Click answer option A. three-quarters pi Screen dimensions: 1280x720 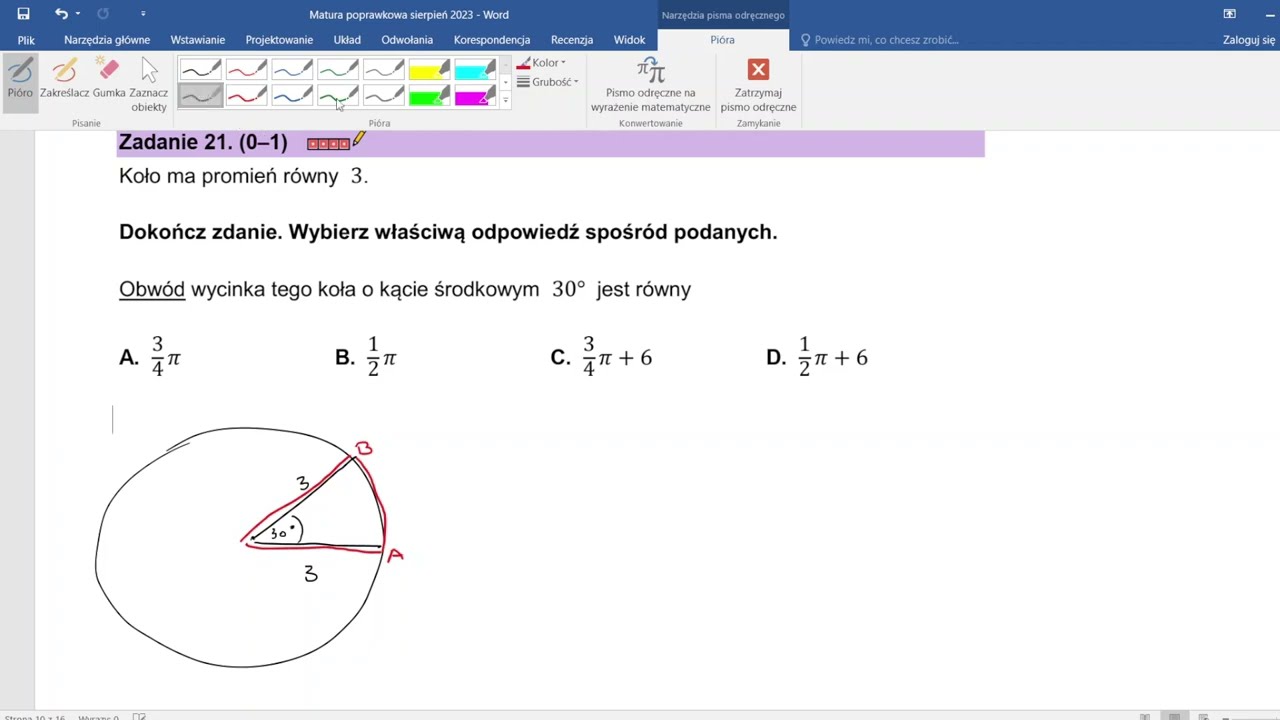tap(150, 357)
